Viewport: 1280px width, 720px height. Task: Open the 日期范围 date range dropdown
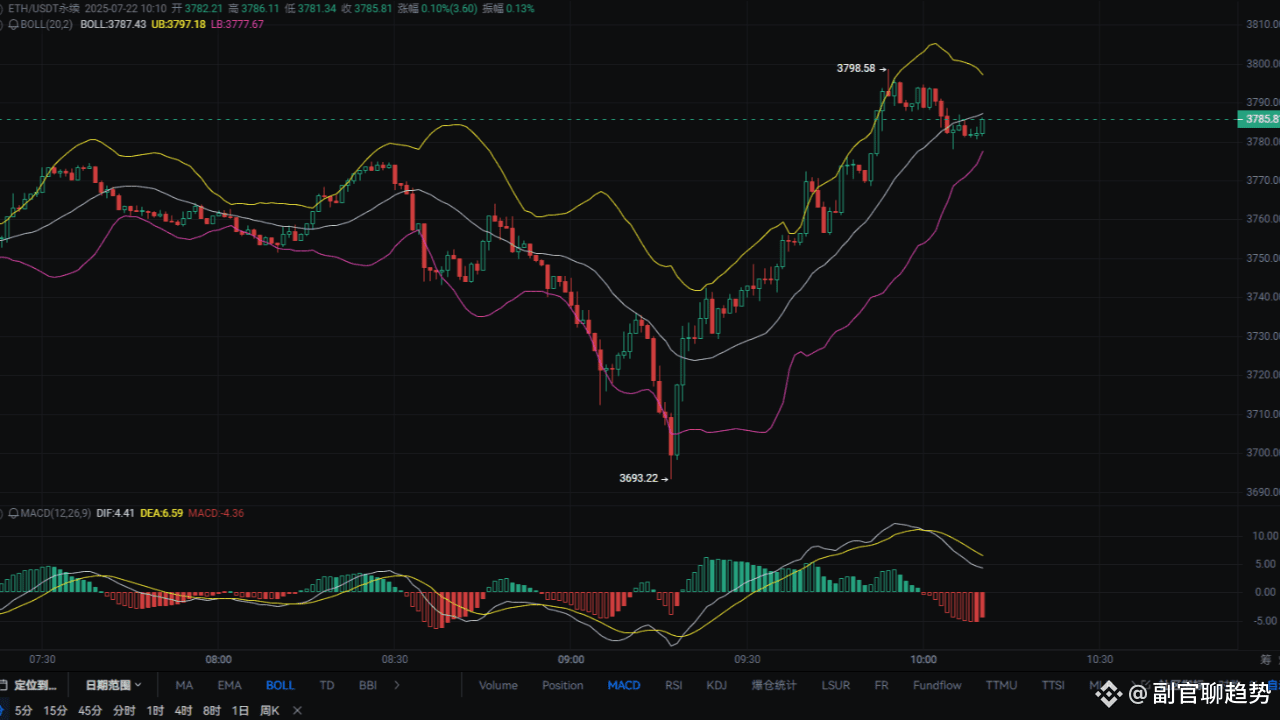(x=113, y=685)
